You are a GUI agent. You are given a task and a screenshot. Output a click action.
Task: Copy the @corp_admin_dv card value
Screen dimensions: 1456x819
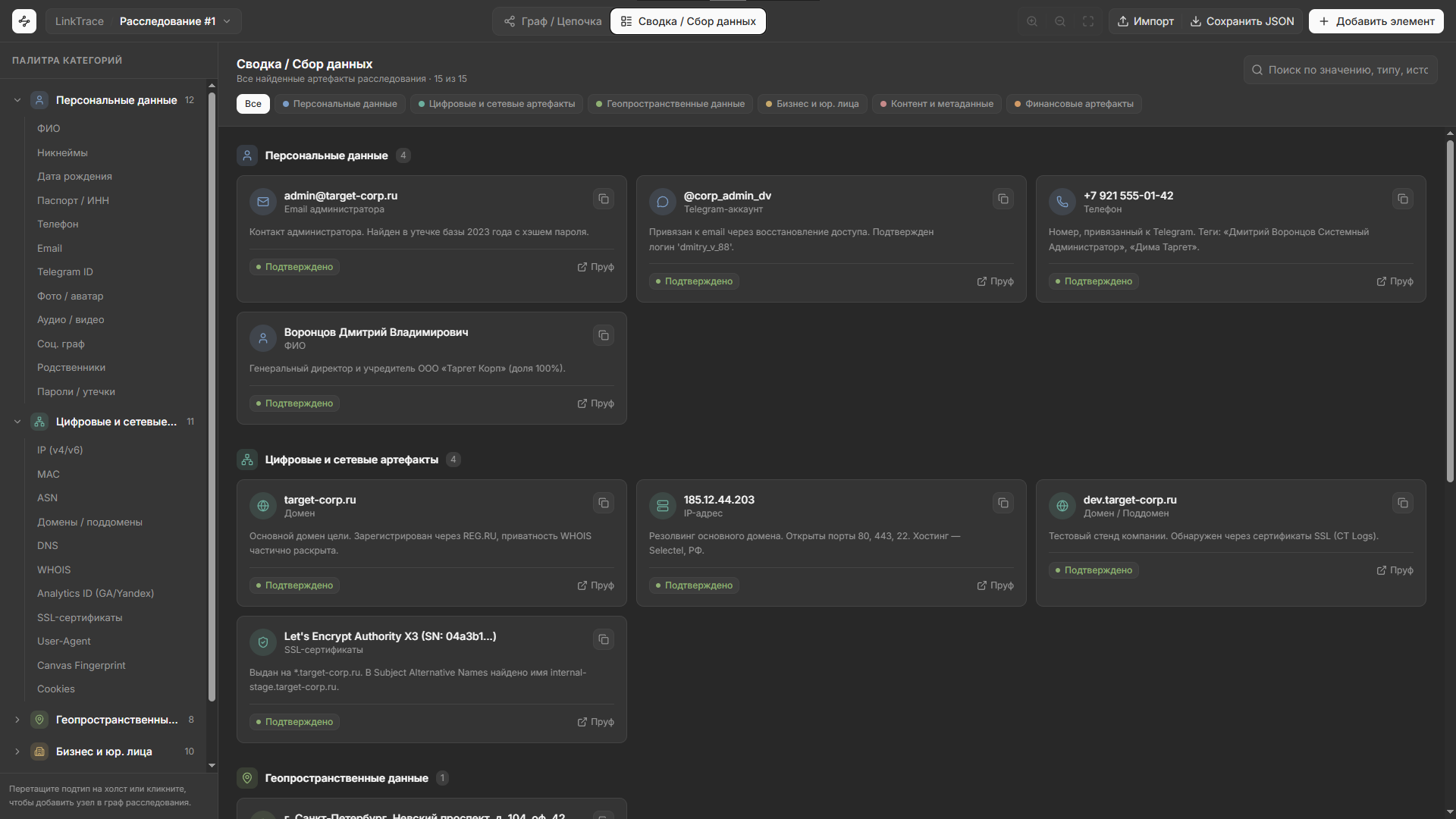coord(1003,199)
